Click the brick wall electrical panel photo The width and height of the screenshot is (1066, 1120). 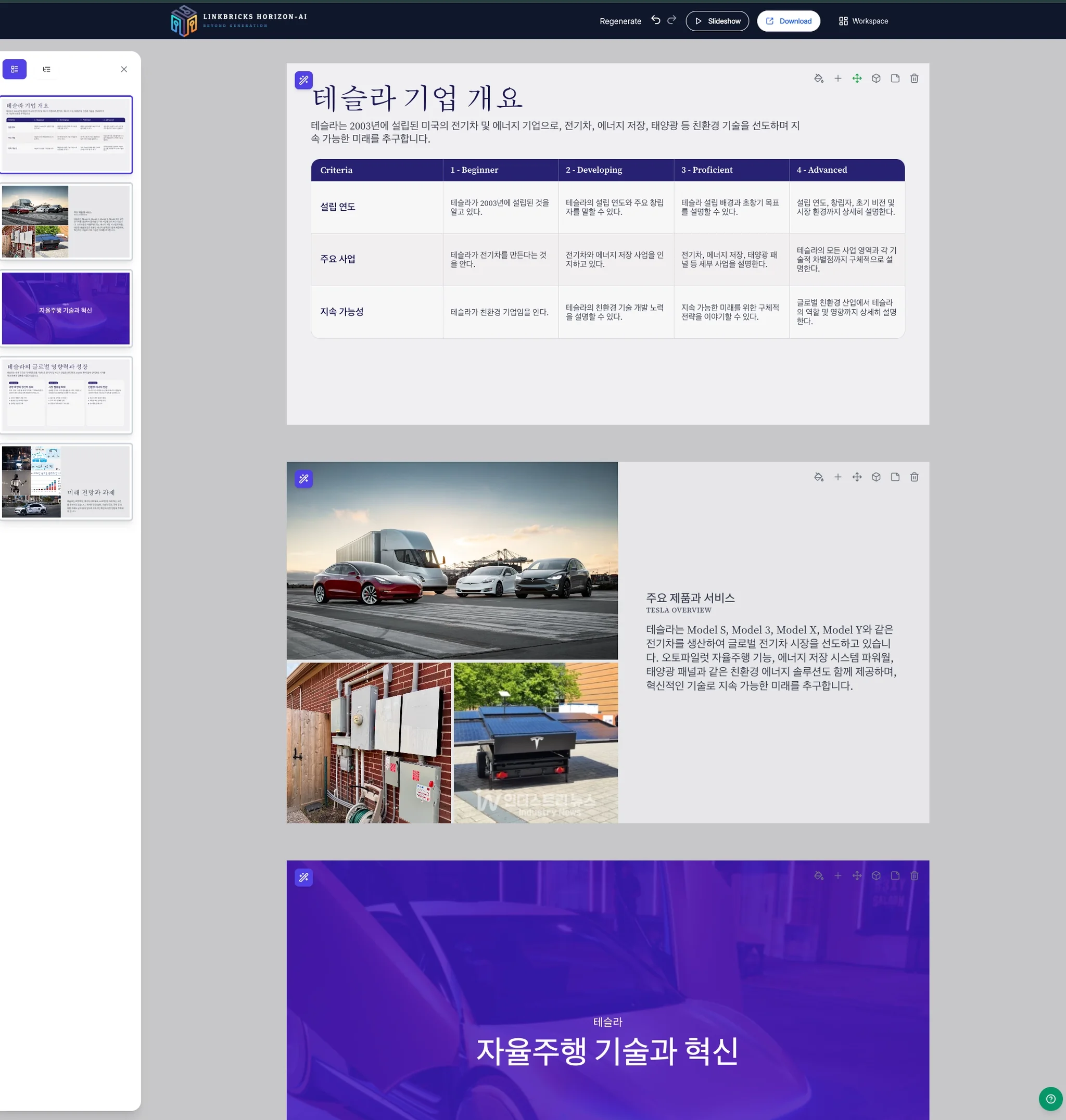369,743
